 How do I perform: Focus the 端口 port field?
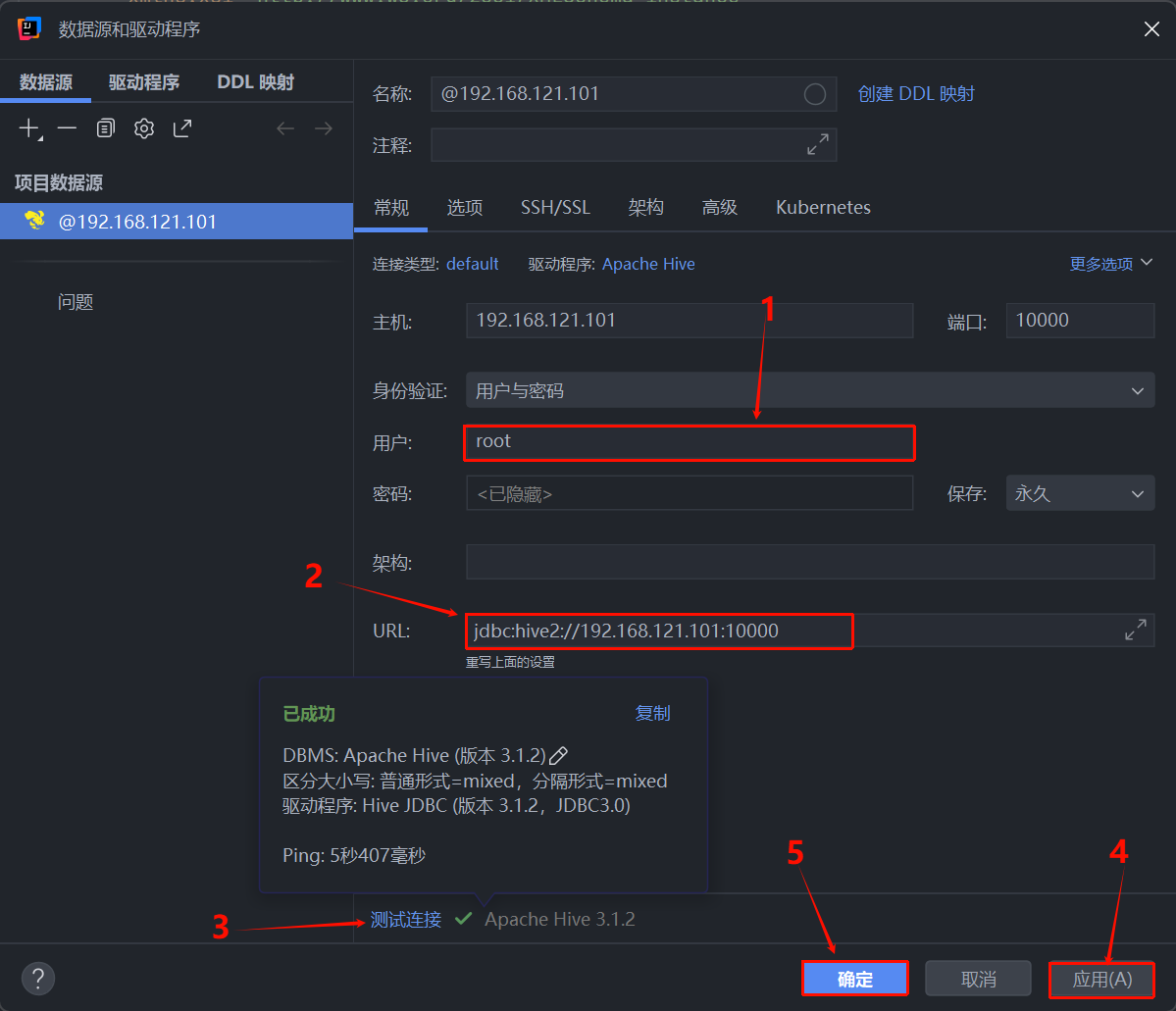click(x=1080, y=321)
